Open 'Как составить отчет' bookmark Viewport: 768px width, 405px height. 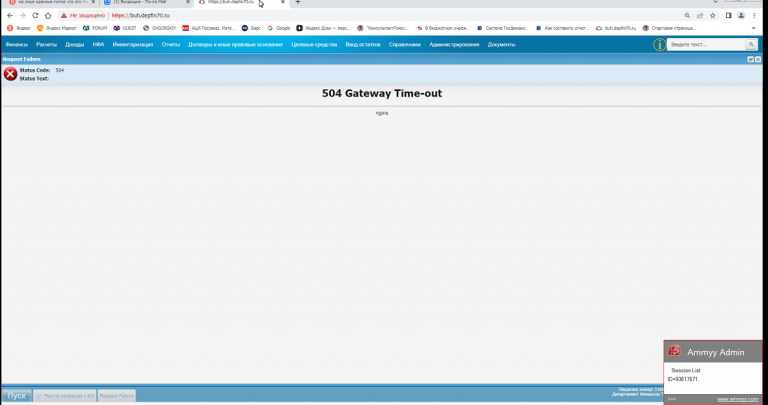tap(562, 28)
